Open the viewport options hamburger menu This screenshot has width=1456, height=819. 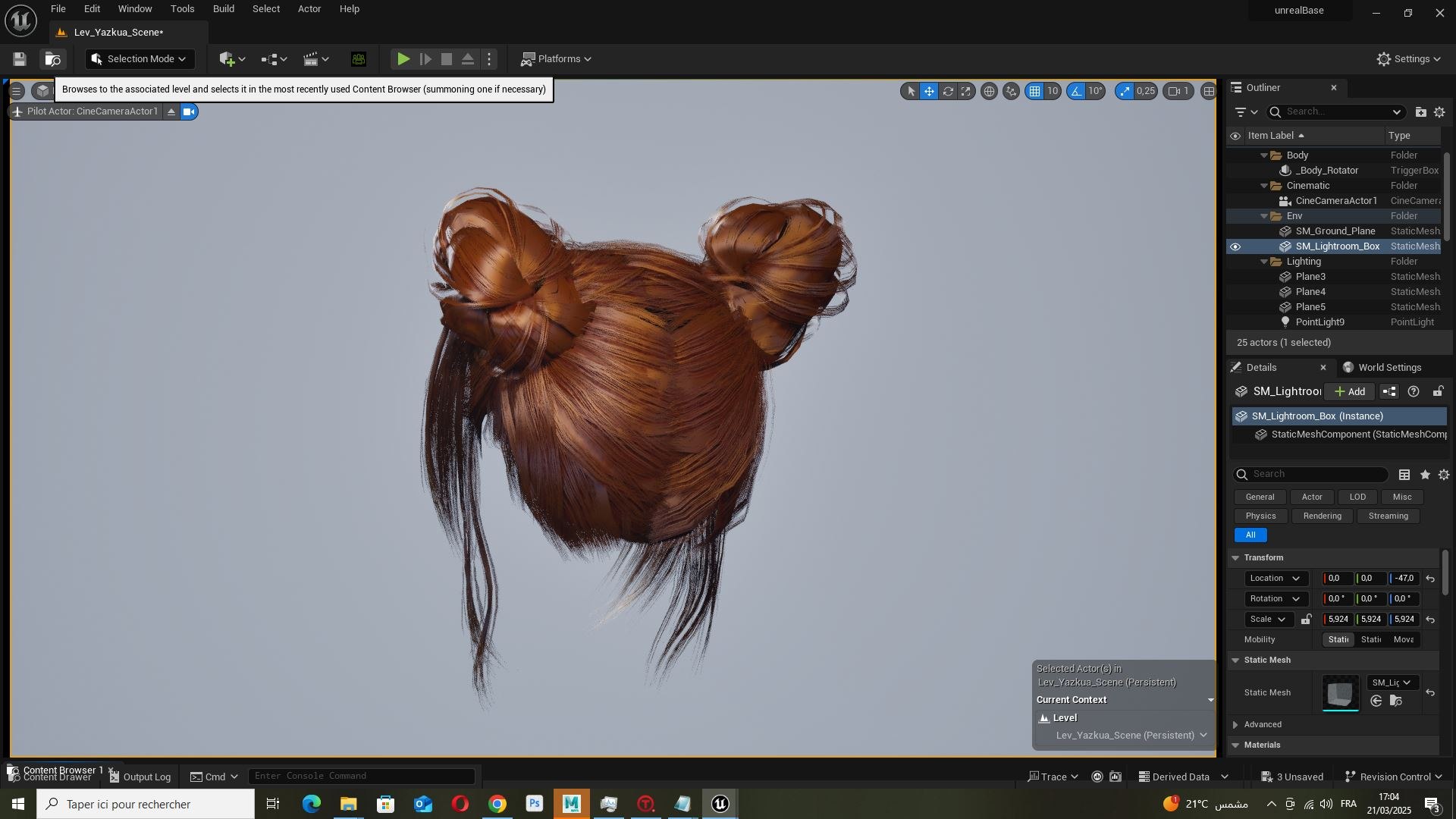pyautogui.click(x=16, y=91)
